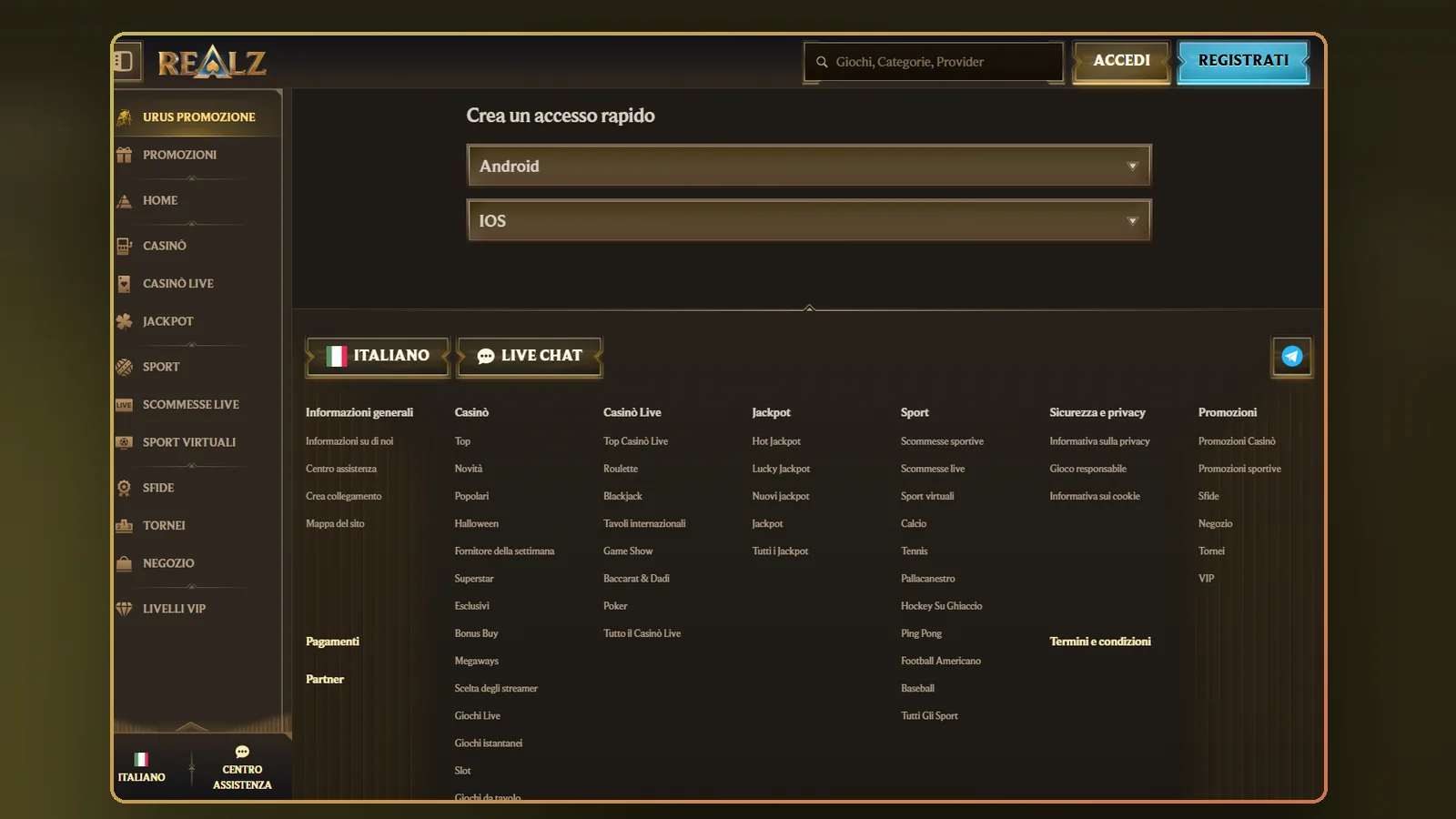Open Fornitore della settimana link
1456x819 pixels.
pyautogui.click(x=504, y=551)
